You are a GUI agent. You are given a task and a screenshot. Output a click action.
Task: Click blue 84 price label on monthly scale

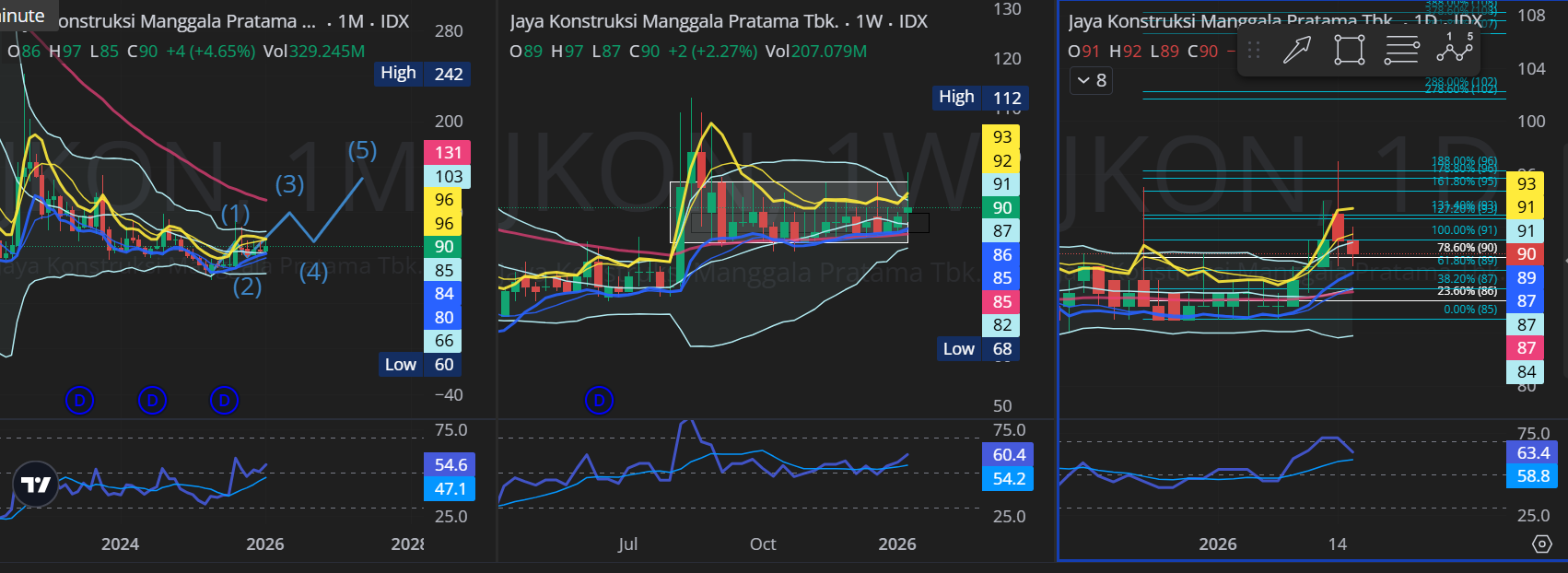pyautogui.click(x=444, y=294)
